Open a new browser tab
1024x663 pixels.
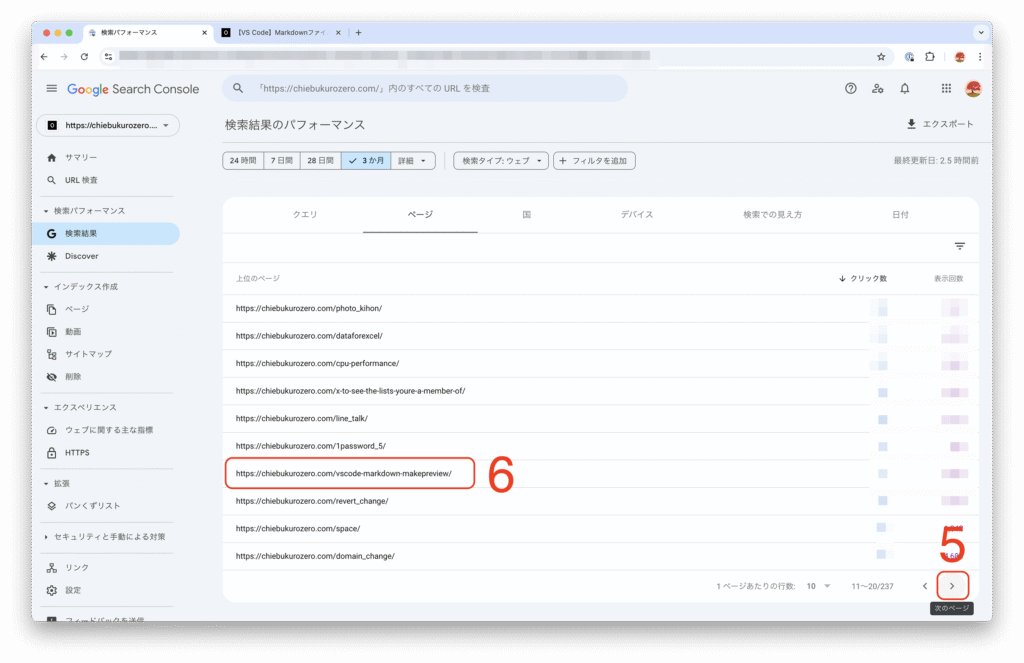(359, 32)
